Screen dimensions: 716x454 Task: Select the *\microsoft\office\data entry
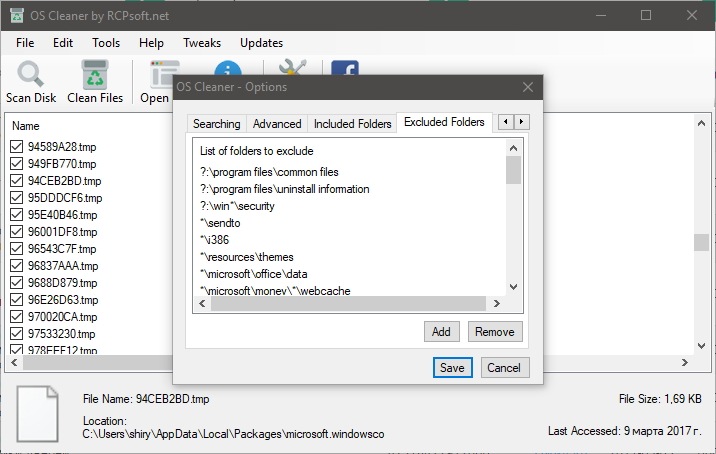point(253,274)
